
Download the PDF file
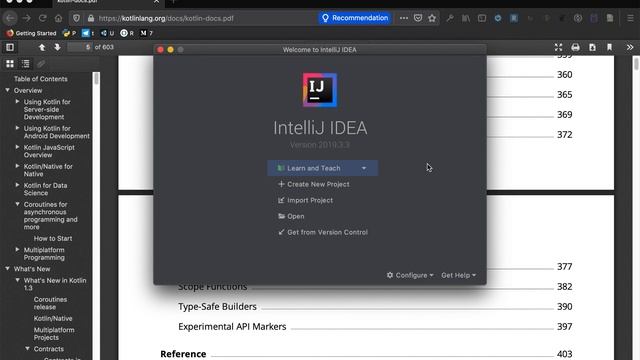592,47
